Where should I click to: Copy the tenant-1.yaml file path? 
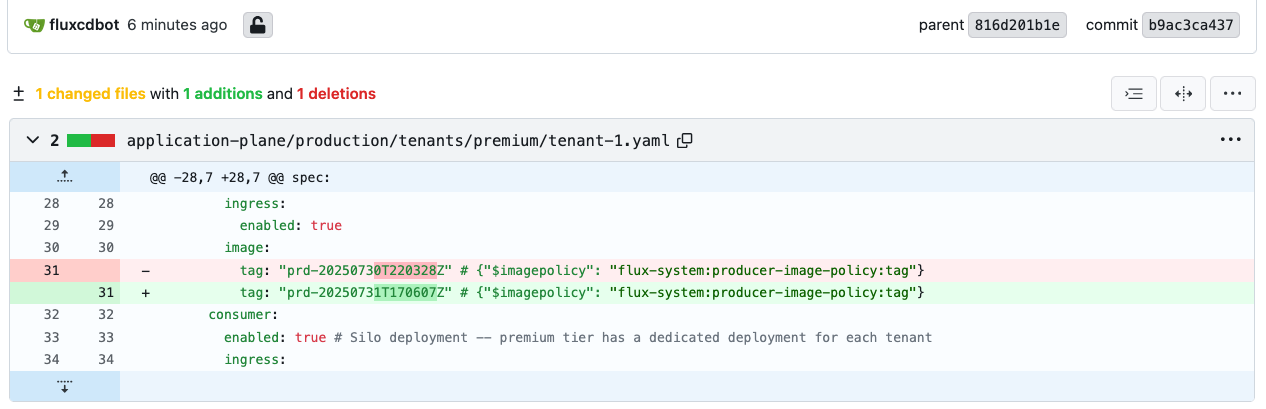pyautogui.click(x=685, y=141)
